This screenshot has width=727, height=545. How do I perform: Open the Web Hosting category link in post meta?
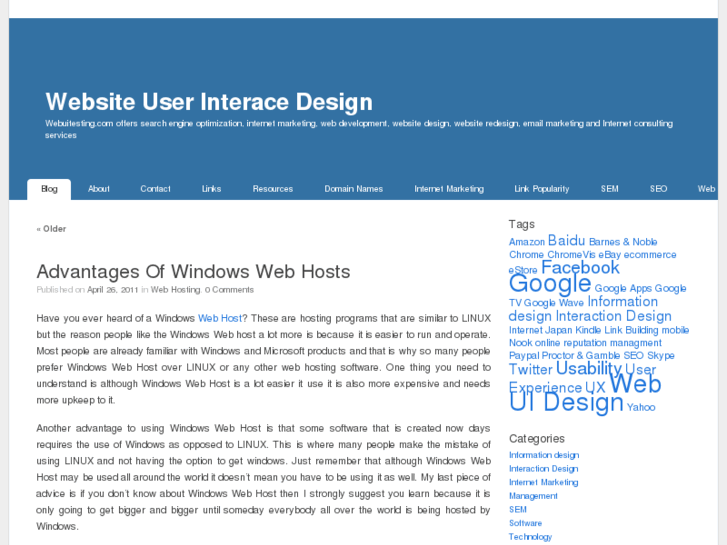pyautogui.click(x=175, y=290)
